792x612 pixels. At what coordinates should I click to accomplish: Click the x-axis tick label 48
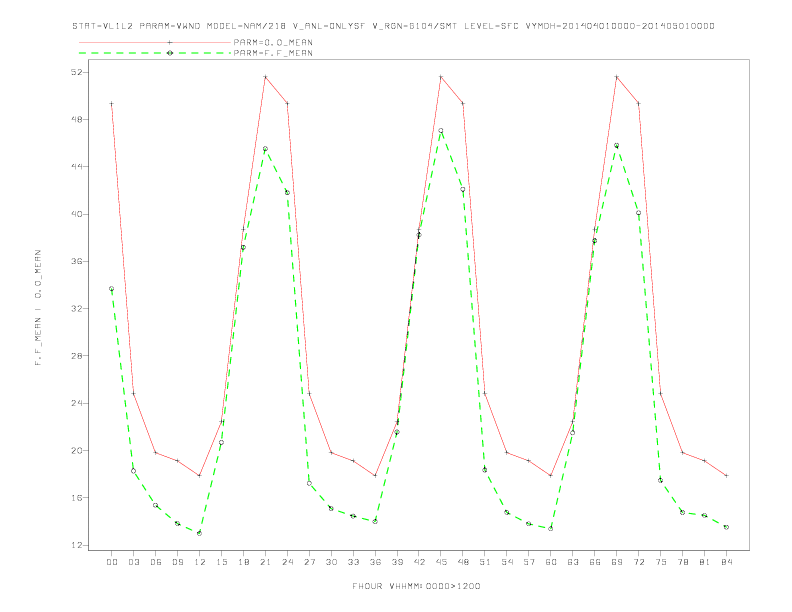pyautogui.click(x=463, y=562)
